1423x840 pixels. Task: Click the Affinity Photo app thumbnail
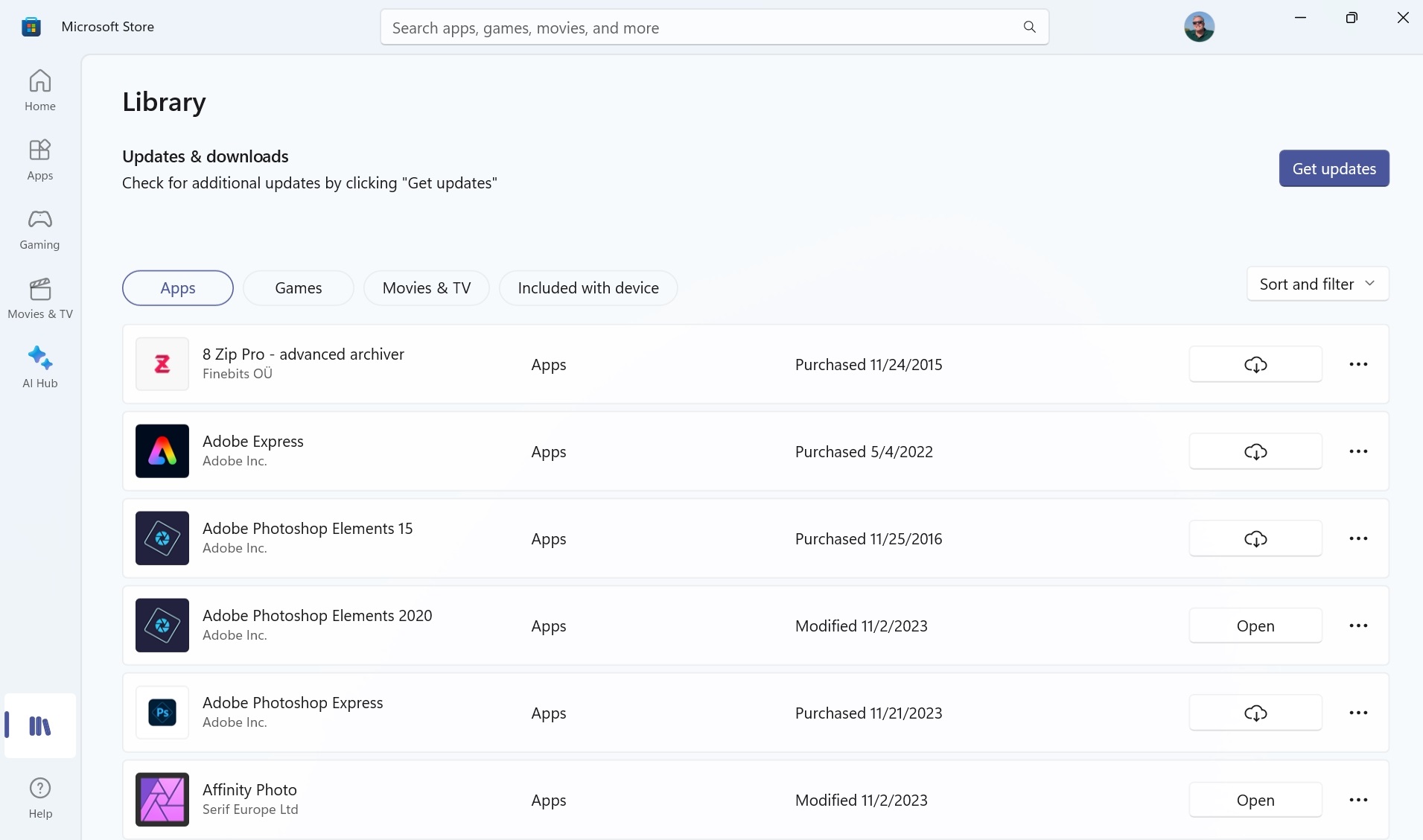162,800
